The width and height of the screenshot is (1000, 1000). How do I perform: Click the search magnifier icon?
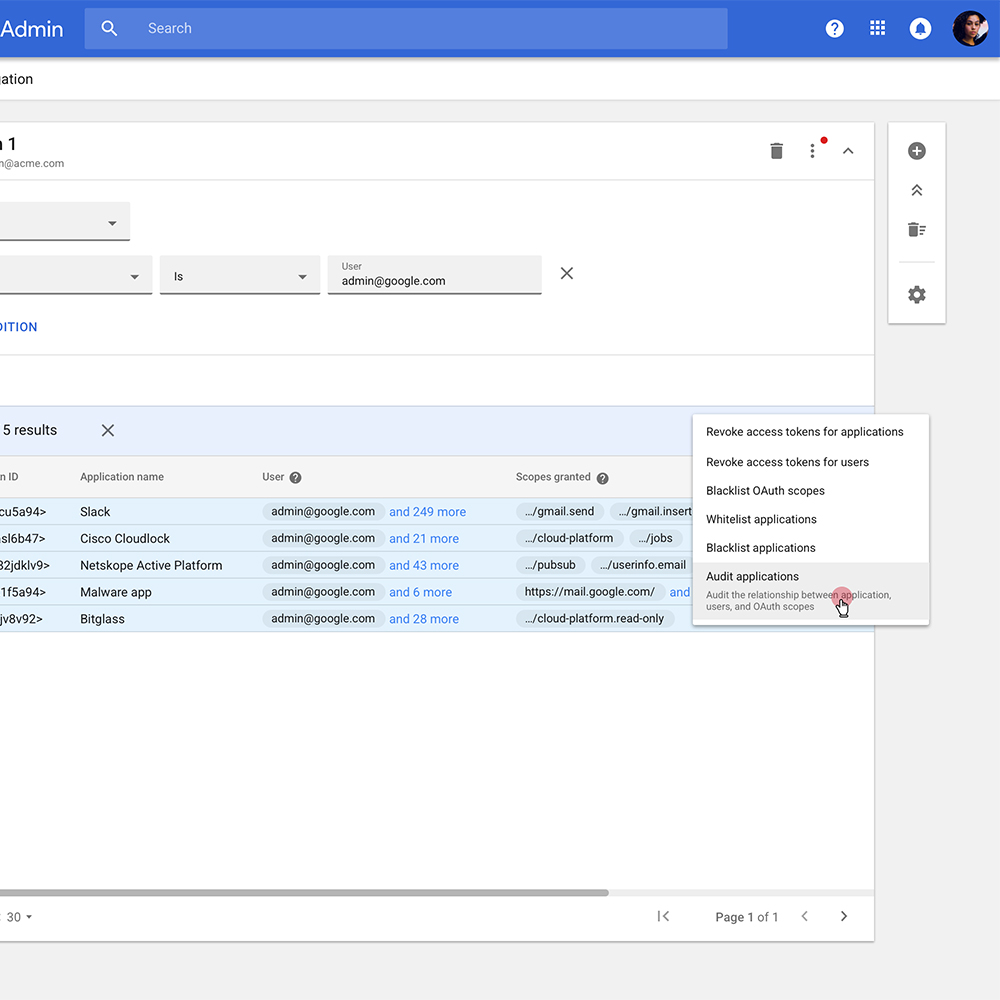tap(109, 28)
